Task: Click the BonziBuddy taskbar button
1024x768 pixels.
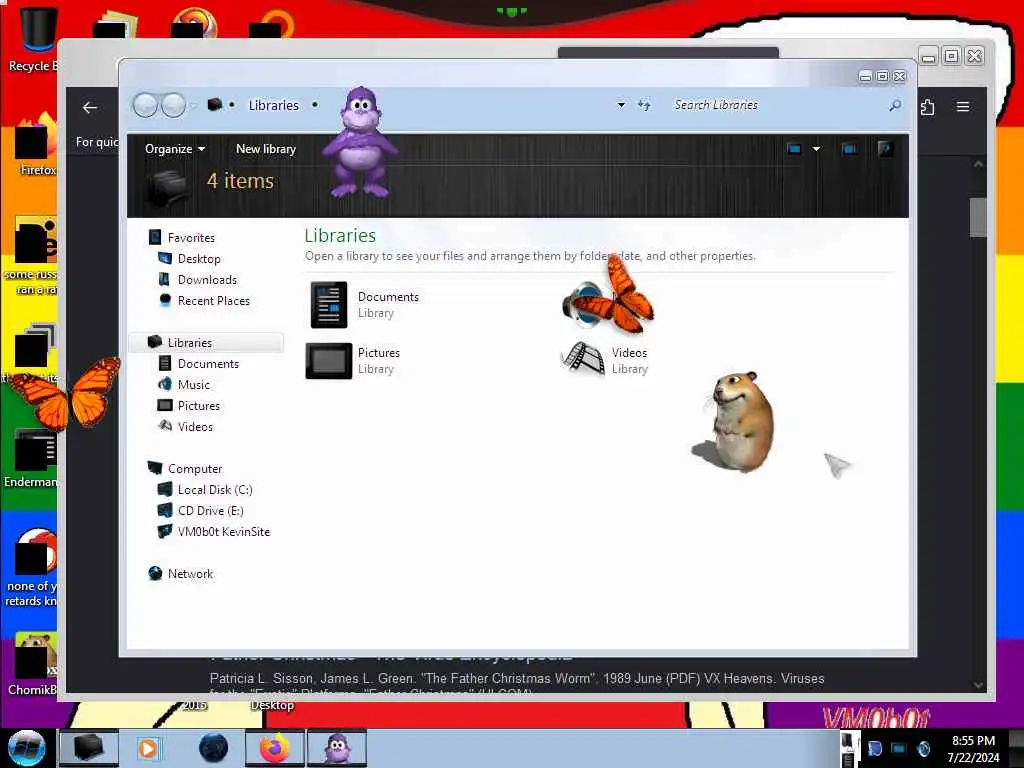Action: (337, 748)
